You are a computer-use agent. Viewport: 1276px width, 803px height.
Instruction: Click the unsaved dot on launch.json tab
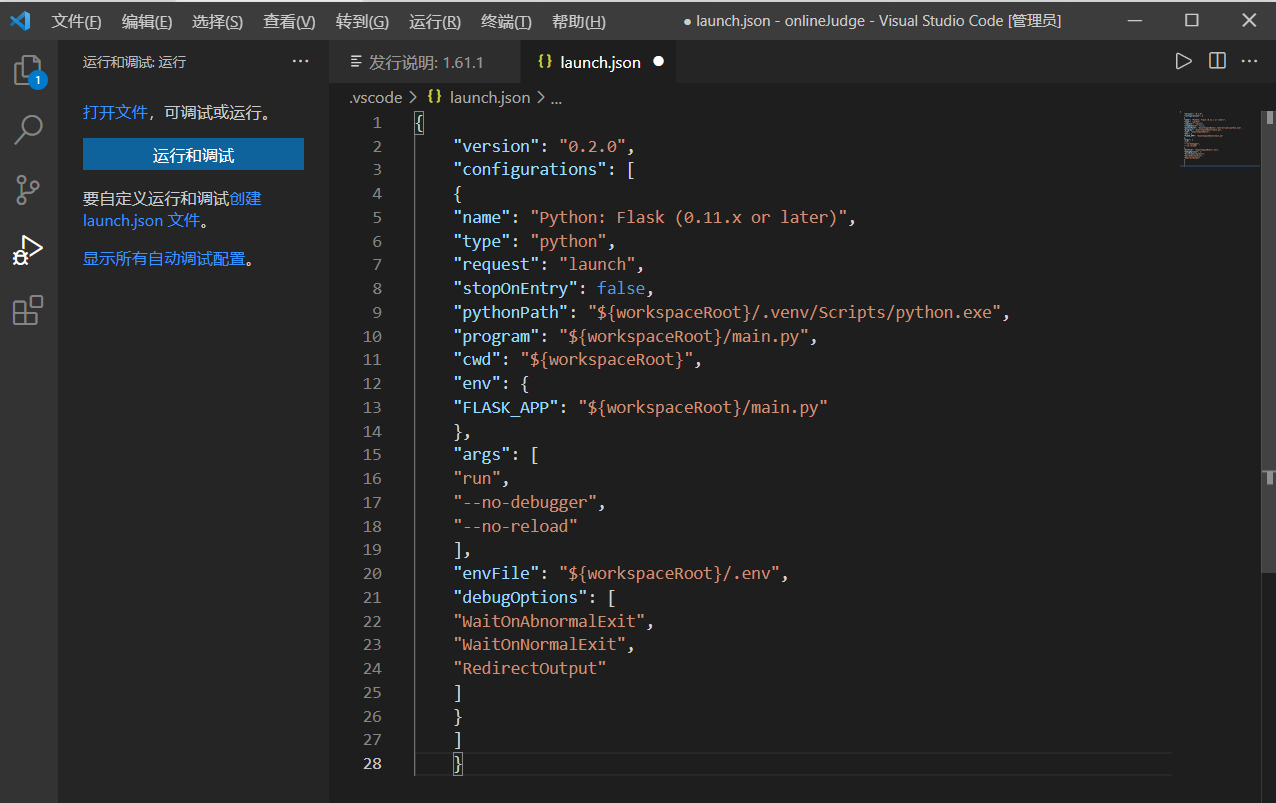659,62
